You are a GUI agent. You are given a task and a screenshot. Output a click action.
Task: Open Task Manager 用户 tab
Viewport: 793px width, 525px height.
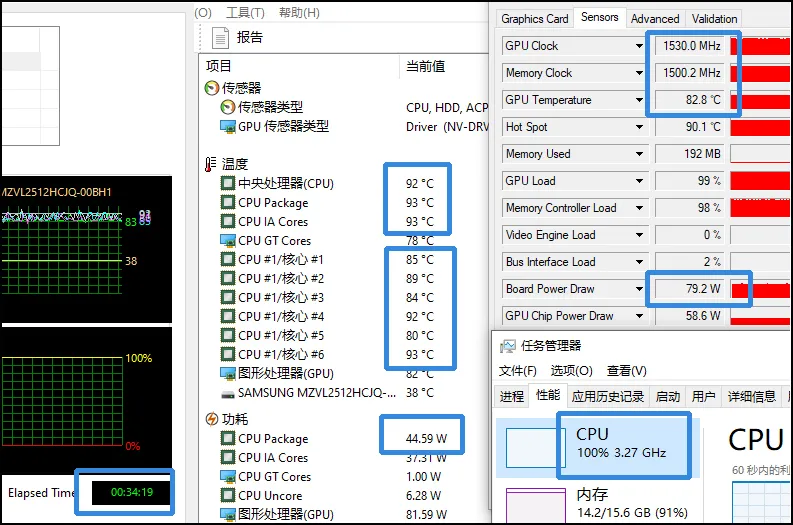703,397
